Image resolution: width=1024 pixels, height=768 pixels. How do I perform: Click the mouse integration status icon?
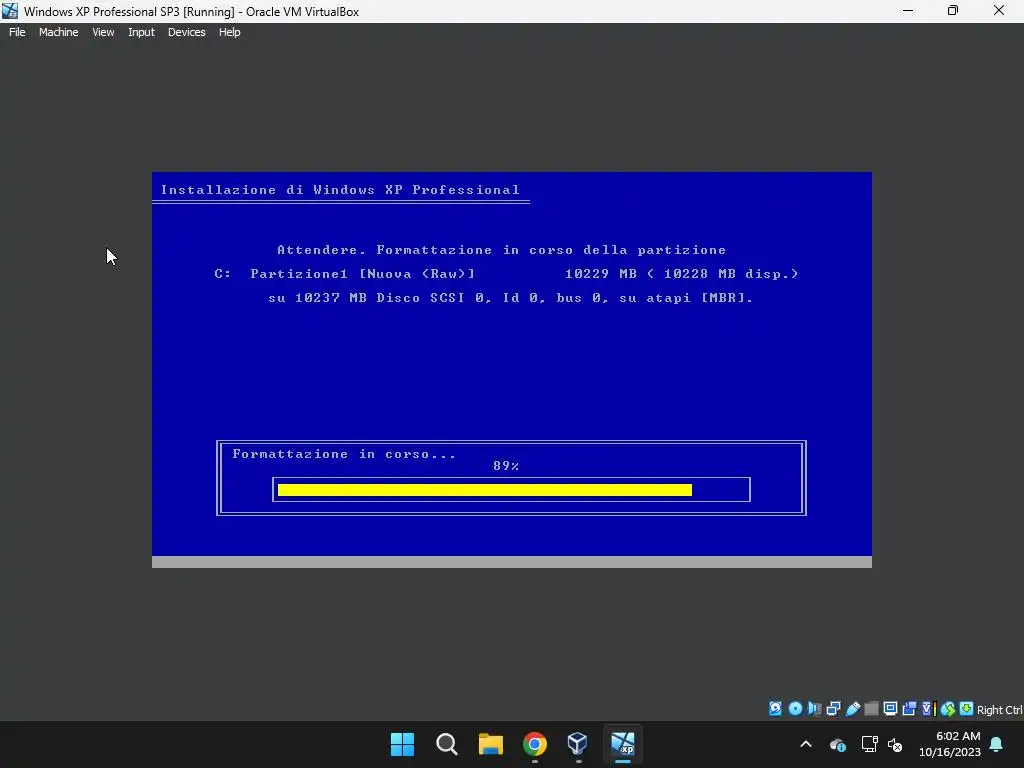pyautogui.click(x=948, y=709)
